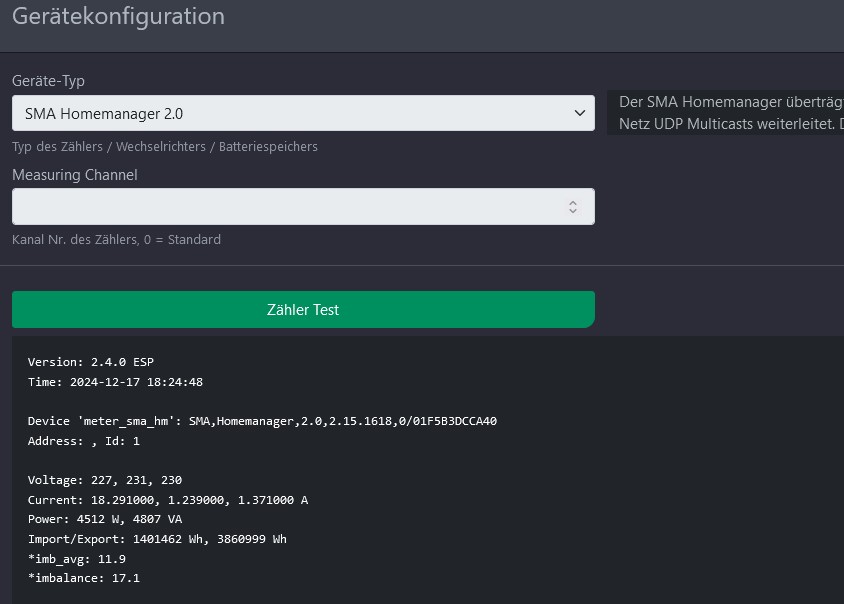Screen dimensions: 844x604
Task: Click the Import/Export Wh line
Action: tap(157, 539)
